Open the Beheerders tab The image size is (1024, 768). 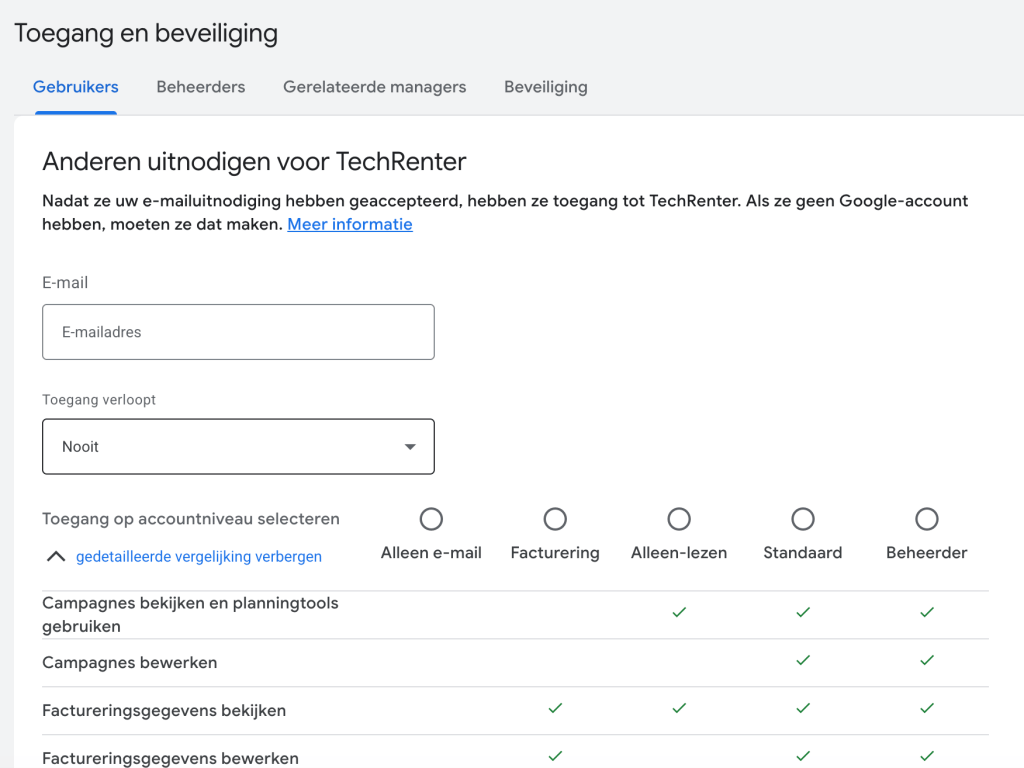[x=200, y=87]
